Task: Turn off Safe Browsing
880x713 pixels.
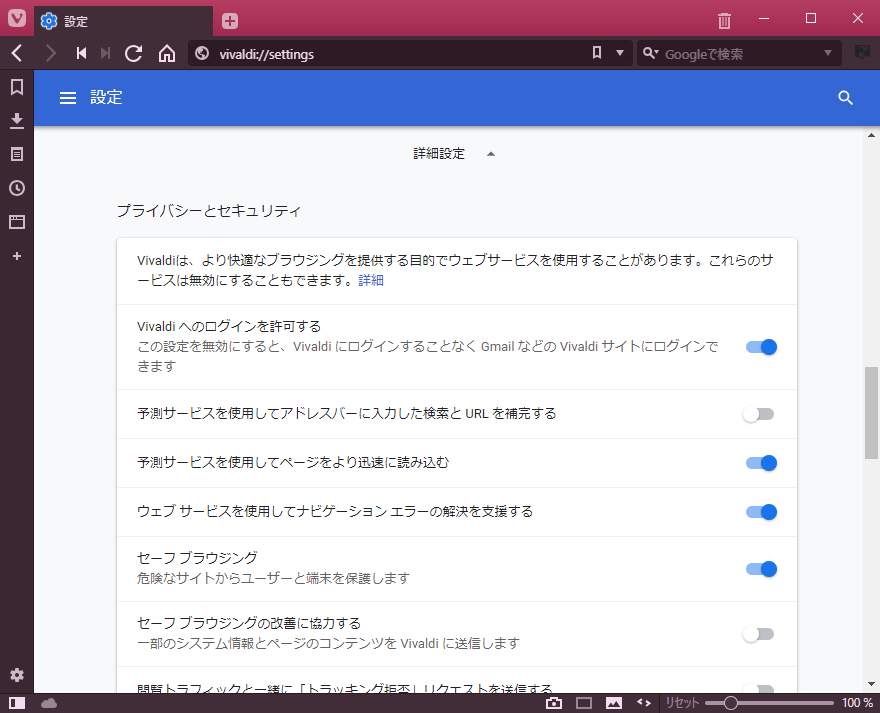Action: [761, 568]
